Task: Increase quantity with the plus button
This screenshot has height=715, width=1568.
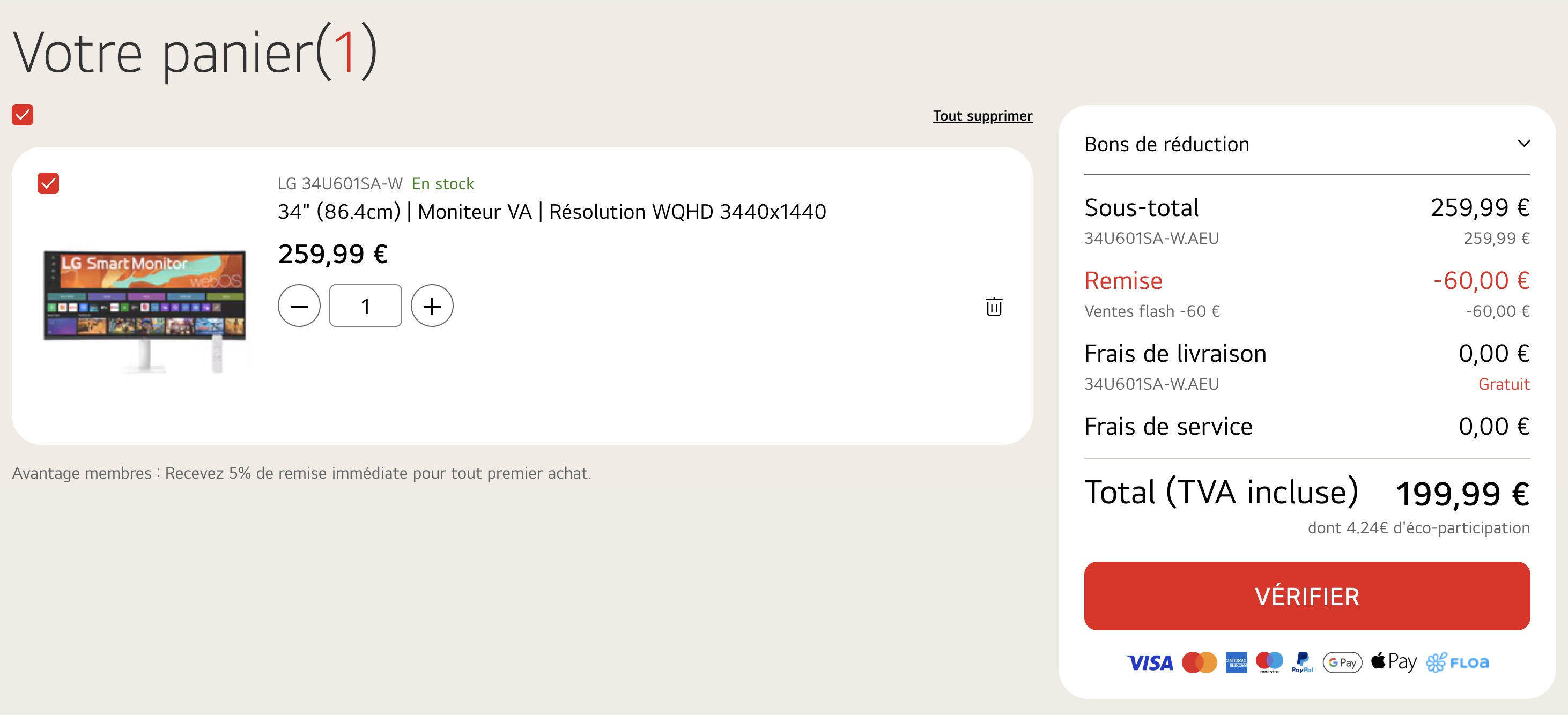Action: click(432, 306)
